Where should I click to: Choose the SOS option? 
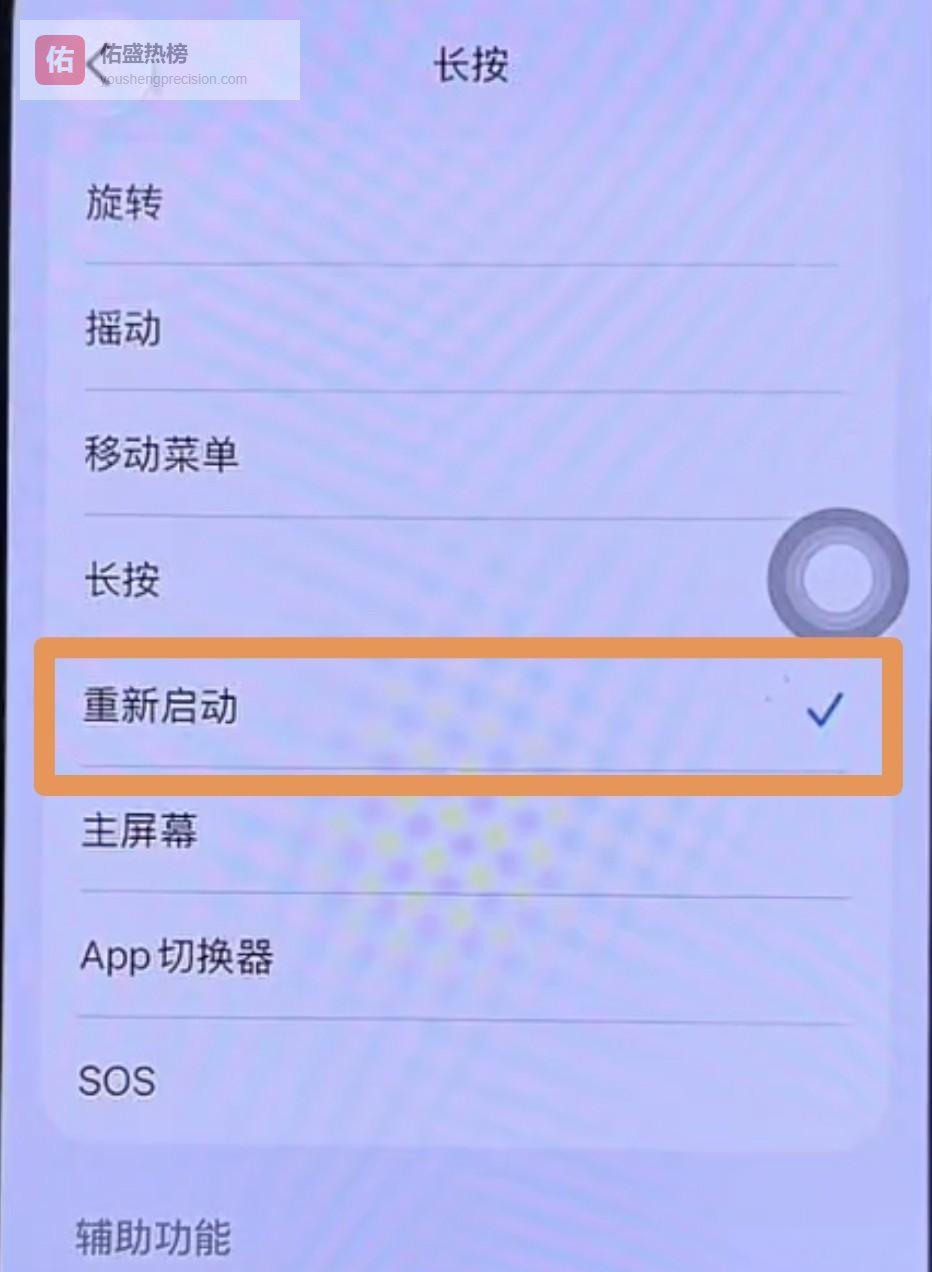(x=117, y=1081)
